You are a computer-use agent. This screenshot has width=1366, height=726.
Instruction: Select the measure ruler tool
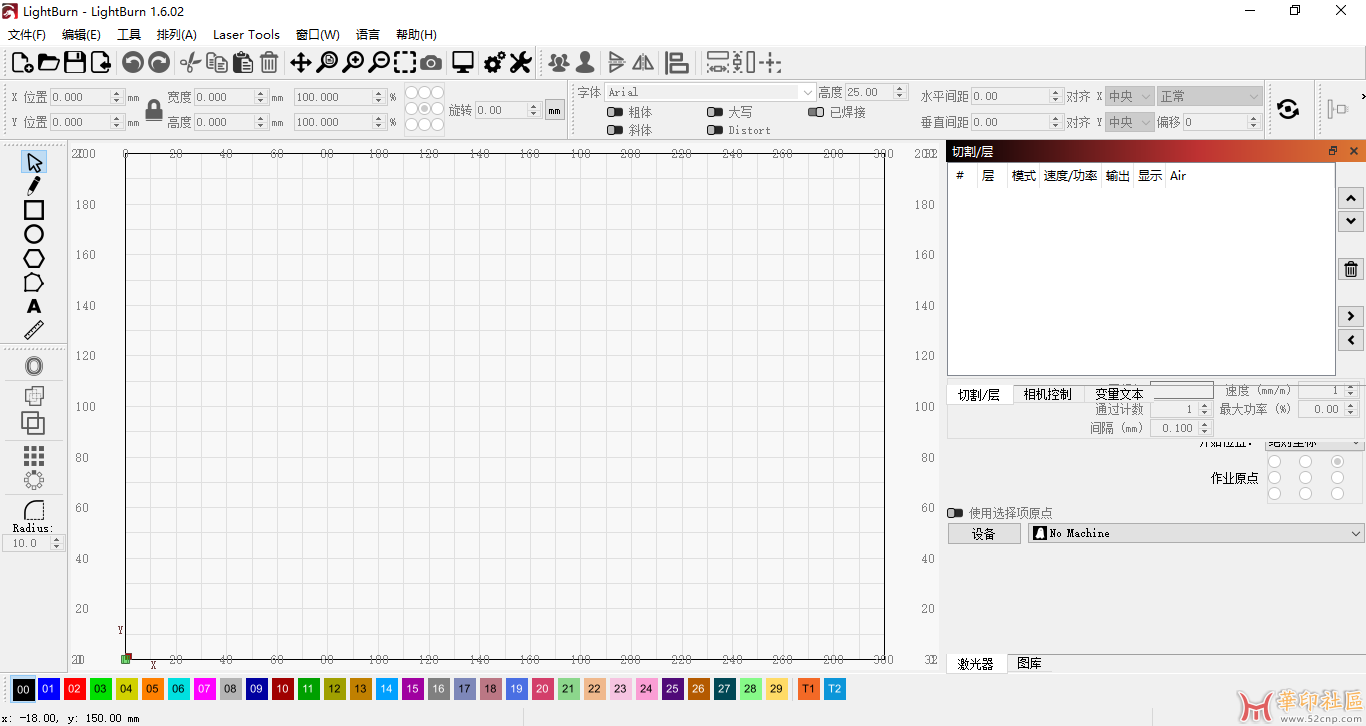tap(34, 330)
